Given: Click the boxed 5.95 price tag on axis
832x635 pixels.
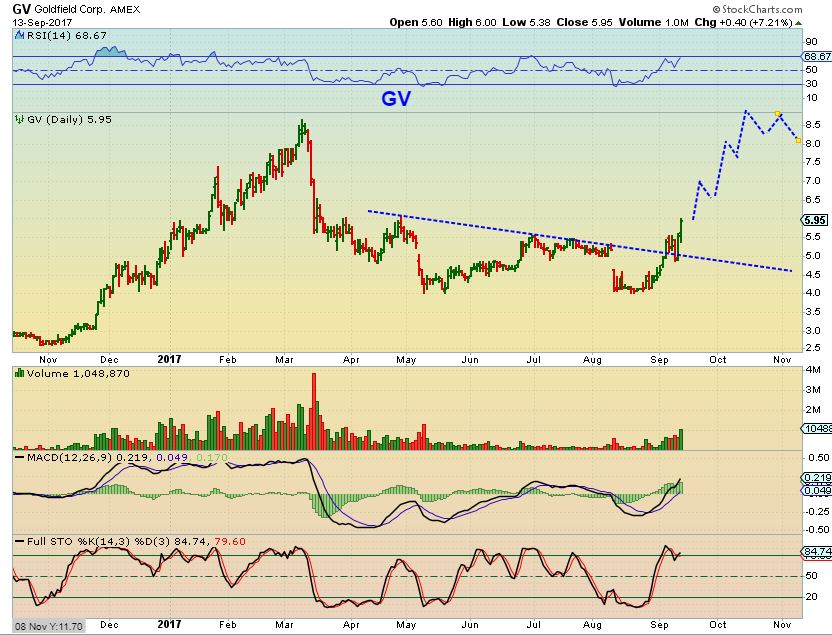Looking at the screenshot, I should click(814, 220).
